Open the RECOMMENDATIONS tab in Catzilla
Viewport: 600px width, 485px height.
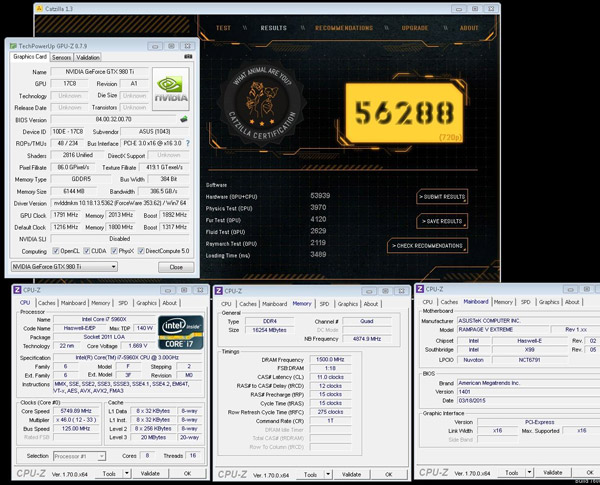(344, 28)
